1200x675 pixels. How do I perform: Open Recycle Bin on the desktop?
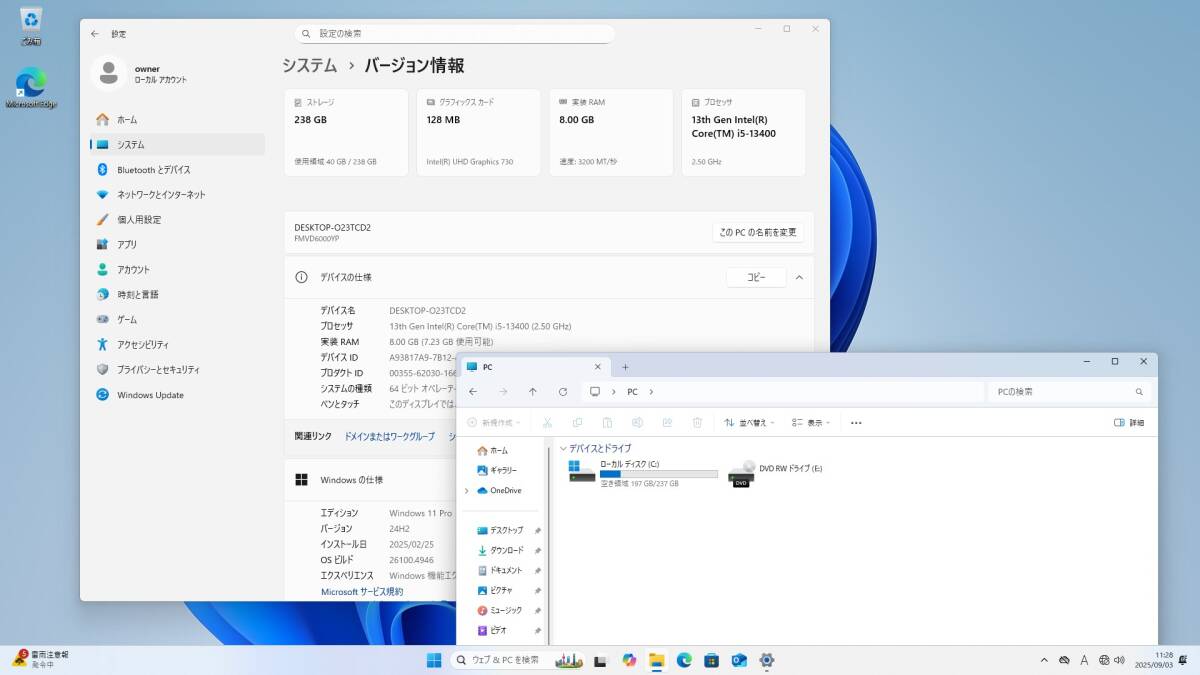pos(31,25)
